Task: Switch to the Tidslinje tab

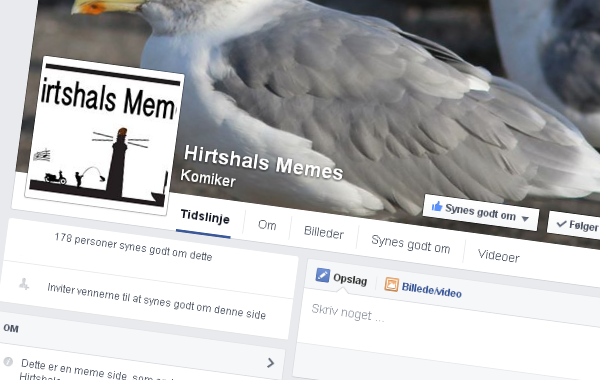Action: point(205,217)
